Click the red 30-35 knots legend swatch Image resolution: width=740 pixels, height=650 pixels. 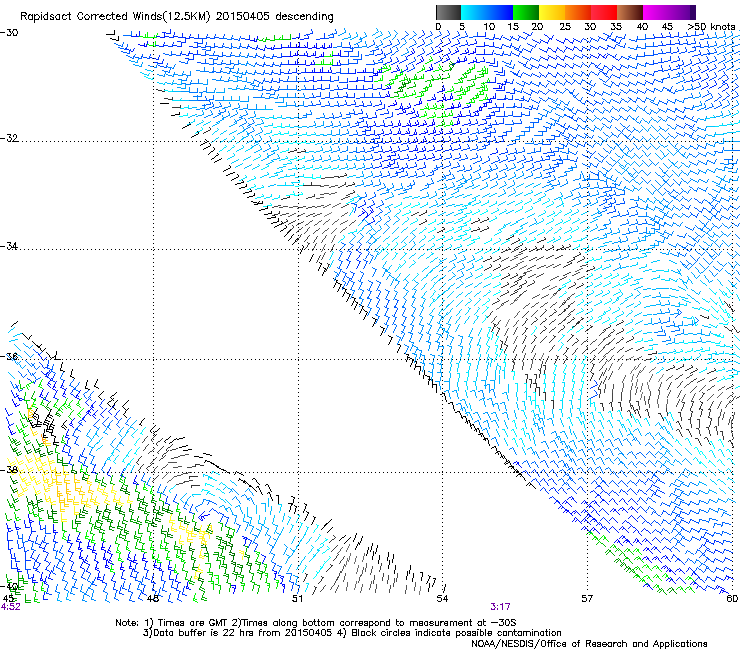(x=604, y=12)
